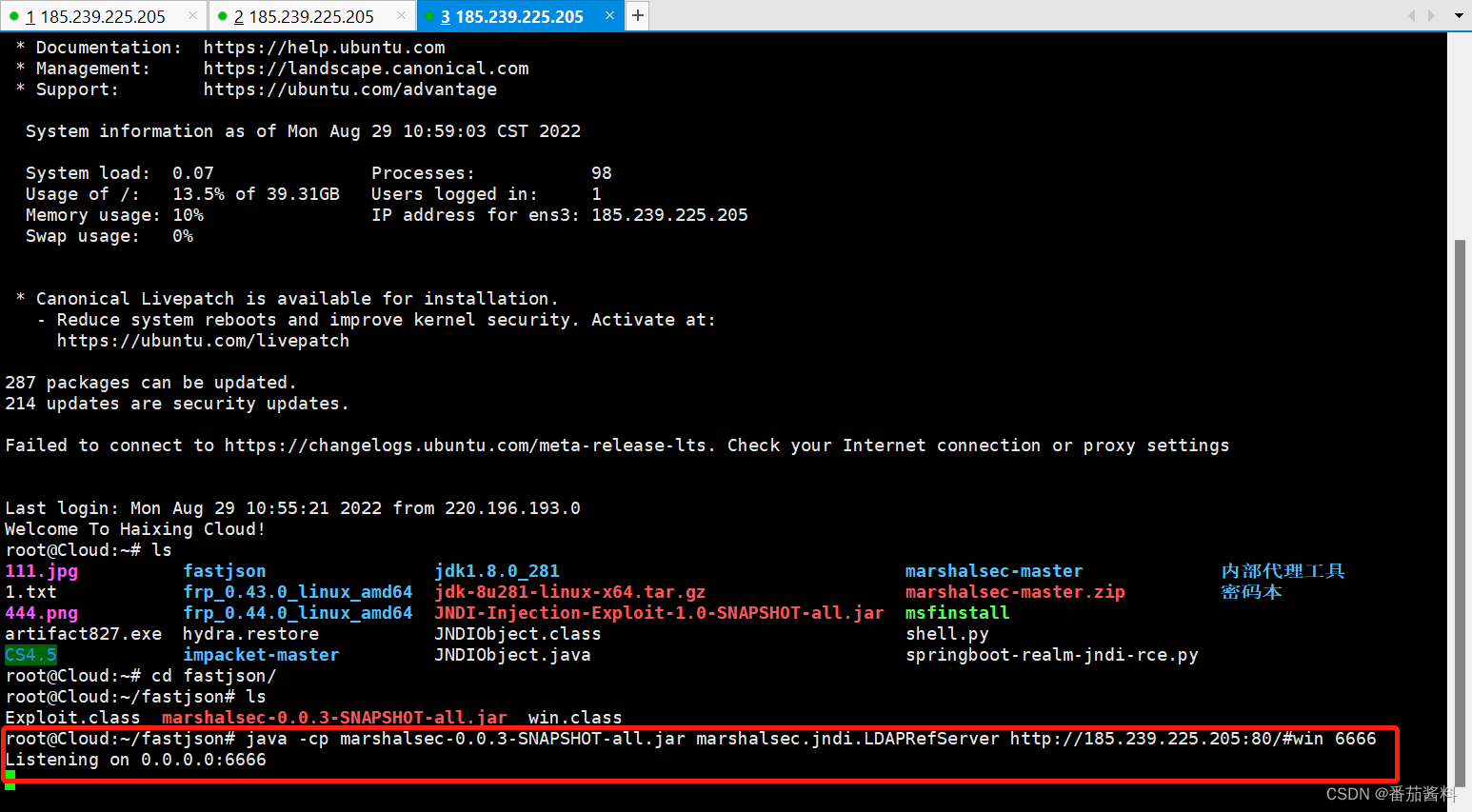Open a new session tab with plus button
This screenshot has width=1472, height=812.
638,15
